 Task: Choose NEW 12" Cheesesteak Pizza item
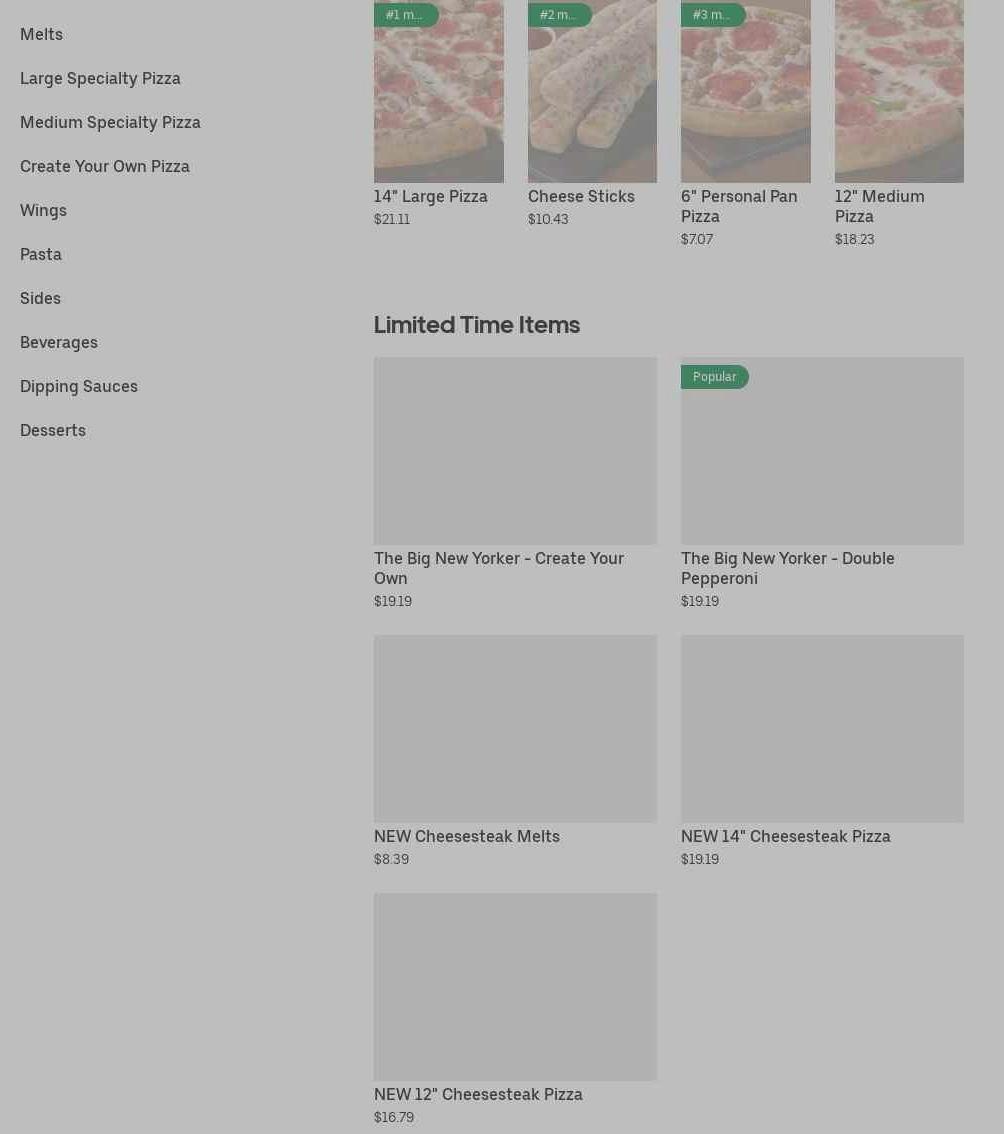(x=515, y=1010)
